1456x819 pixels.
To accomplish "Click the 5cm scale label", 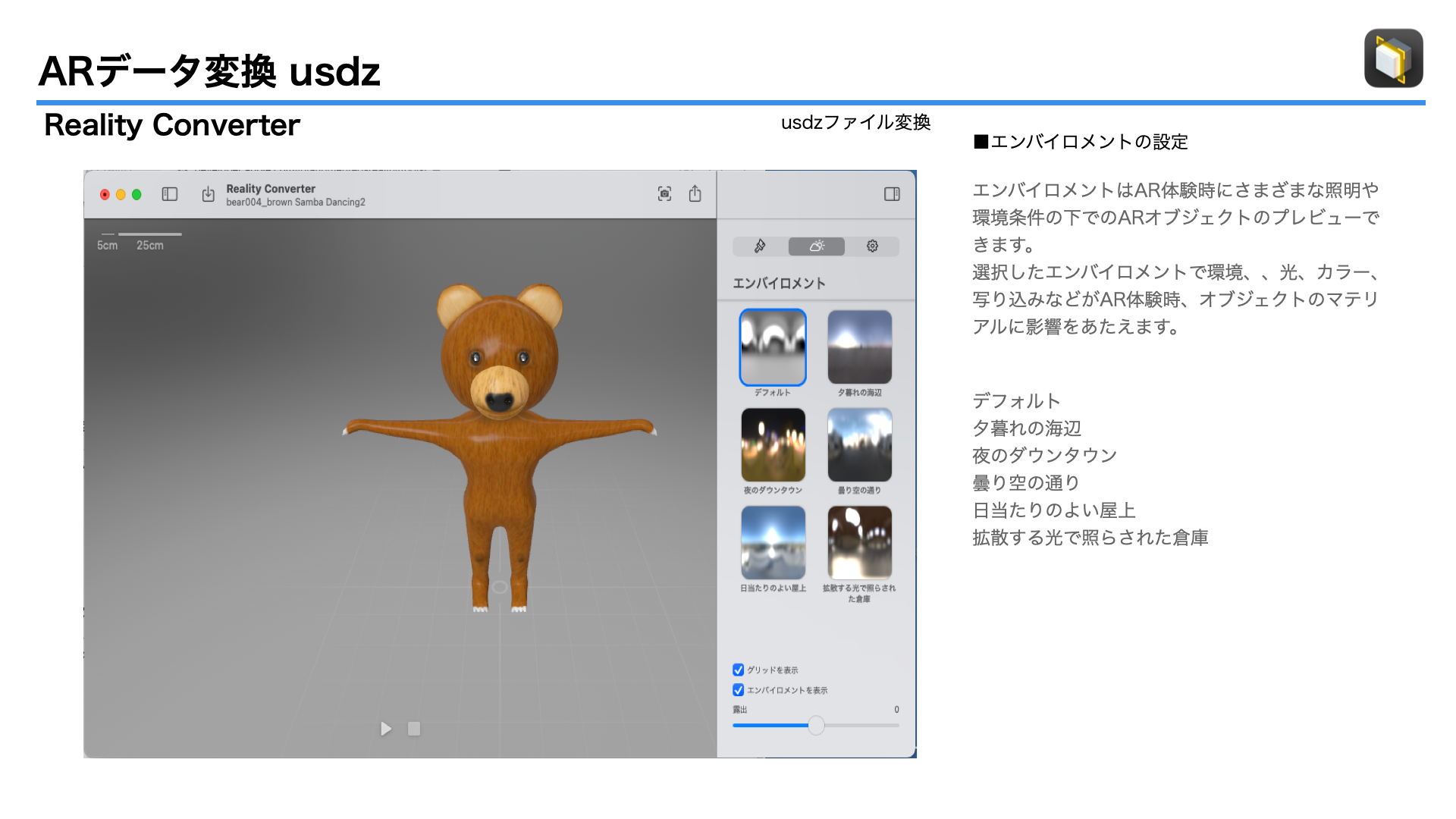I will coord(107,246).
